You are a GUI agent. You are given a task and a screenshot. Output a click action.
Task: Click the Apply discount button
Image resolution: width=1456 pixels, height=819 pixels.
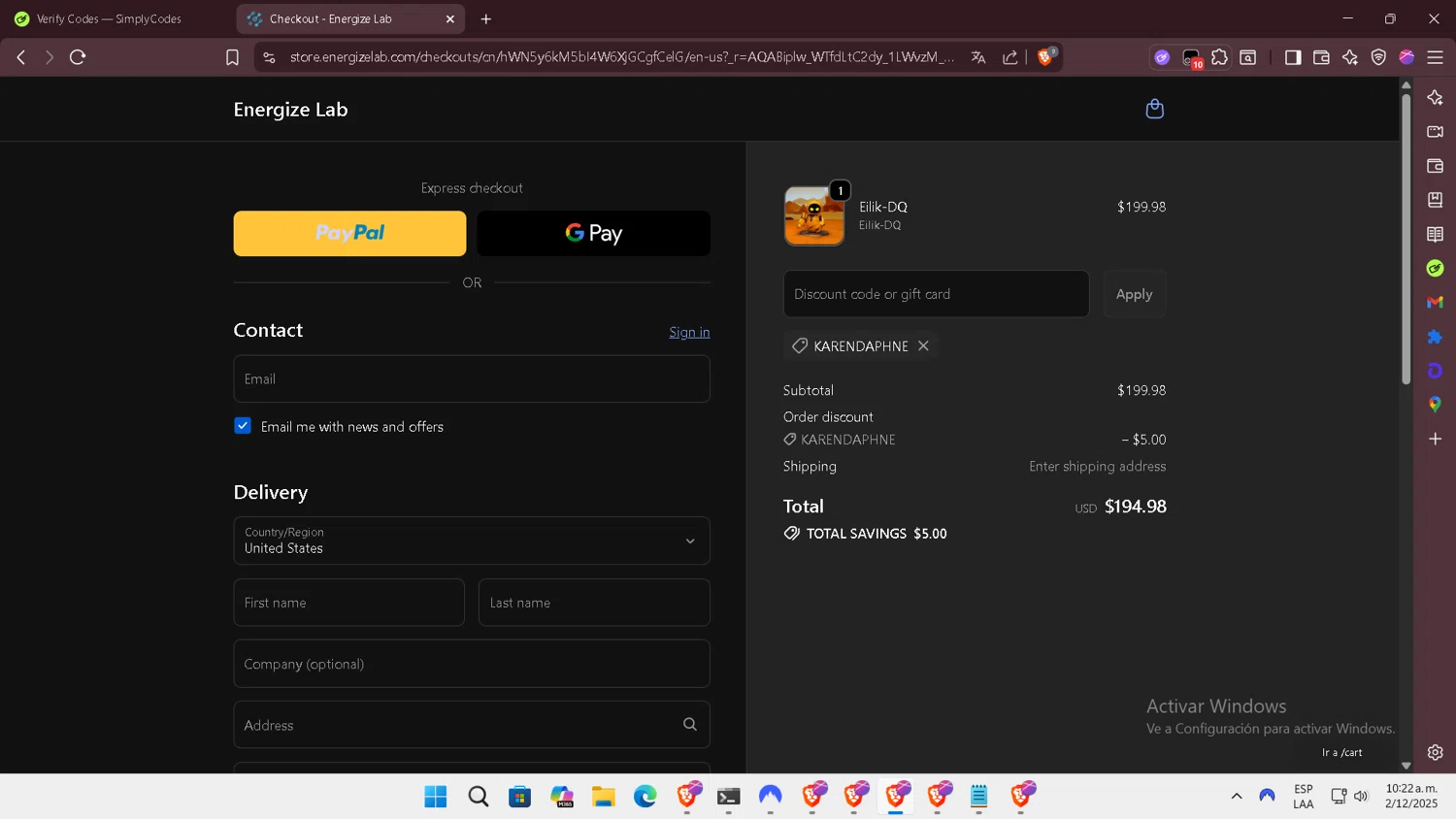1134,294
